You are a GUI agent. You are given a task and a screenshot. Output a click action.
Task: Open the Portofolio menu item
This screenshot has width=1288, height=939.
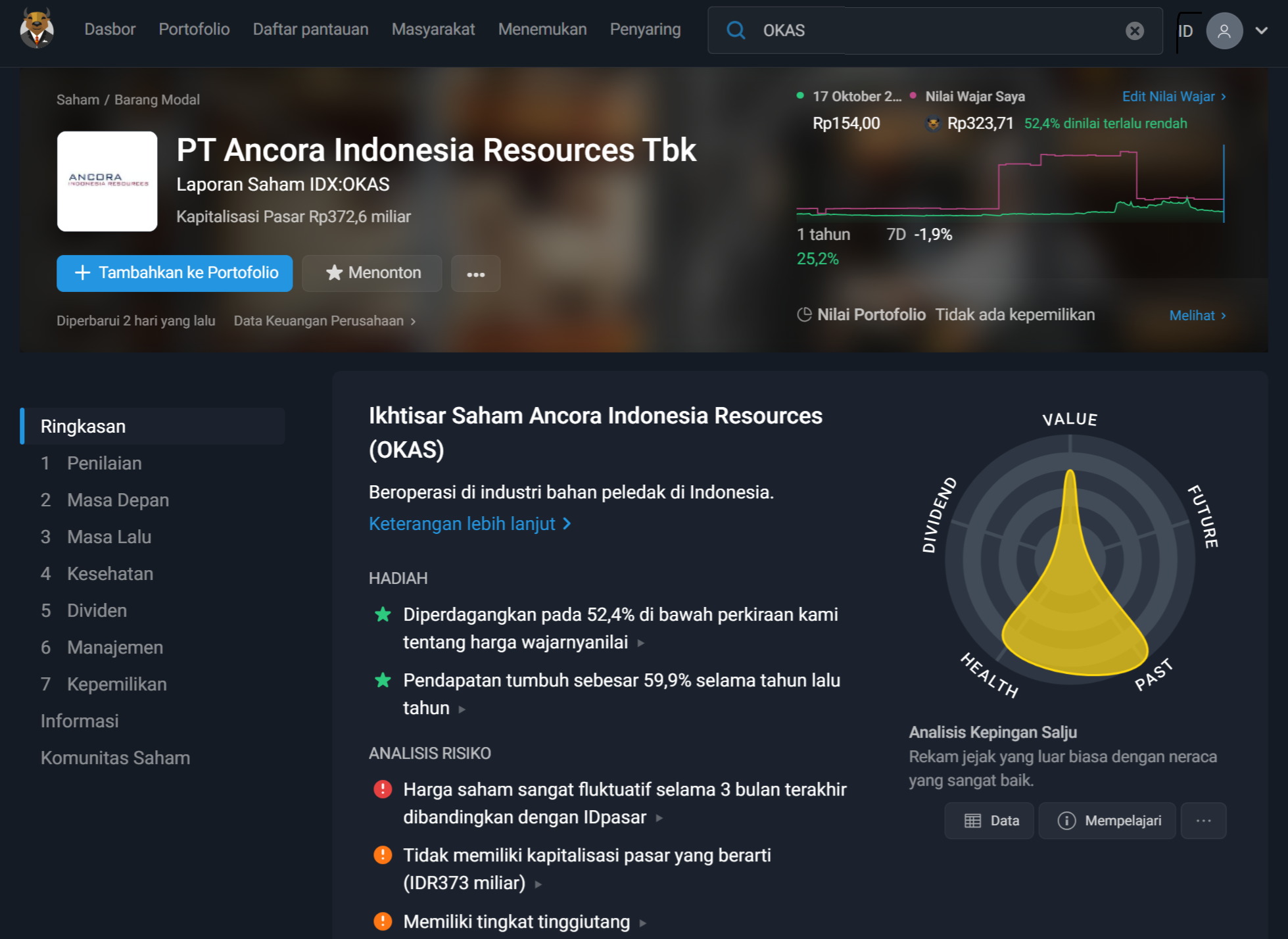(x=193, y=30)
